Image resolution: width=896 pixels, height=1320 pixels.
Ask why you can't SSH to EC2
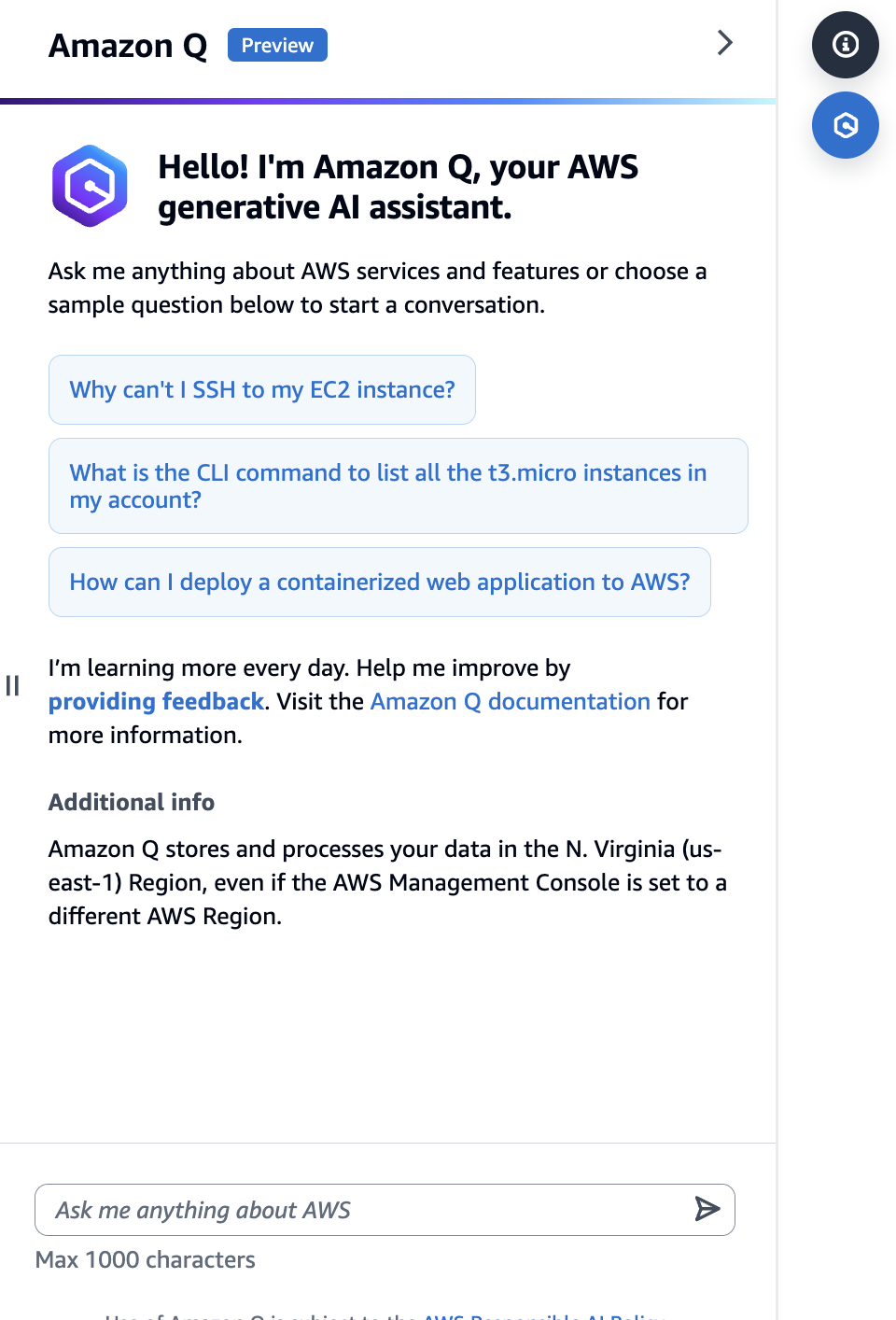pos(261,389)
